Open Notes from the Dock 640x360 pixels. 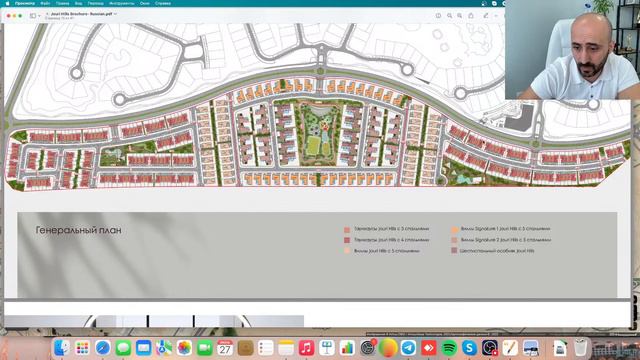tap(286, 348)
